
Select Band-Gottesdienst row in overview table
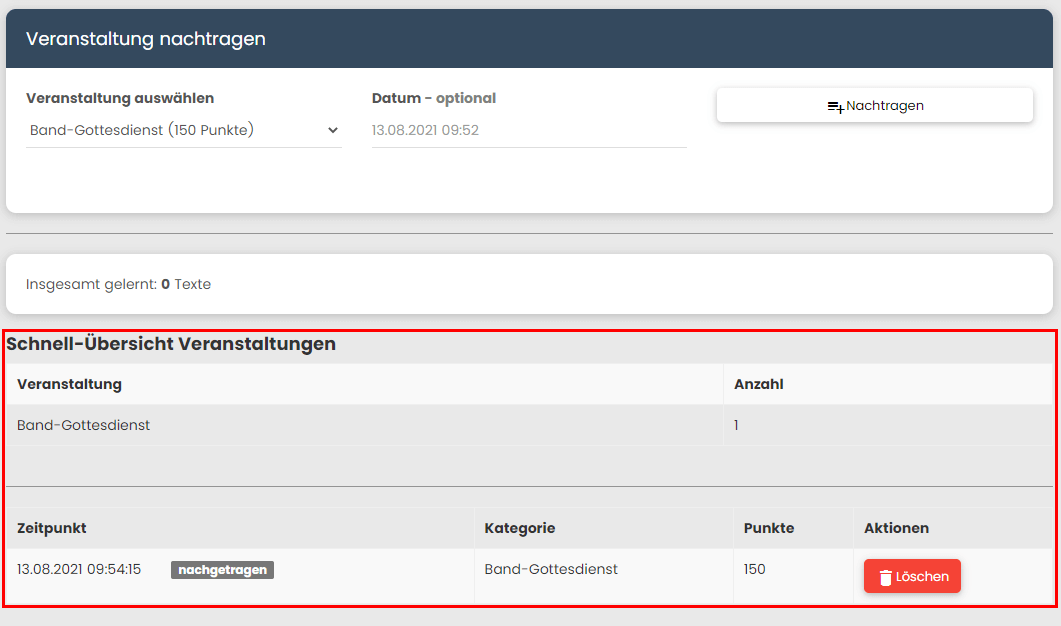83,425
